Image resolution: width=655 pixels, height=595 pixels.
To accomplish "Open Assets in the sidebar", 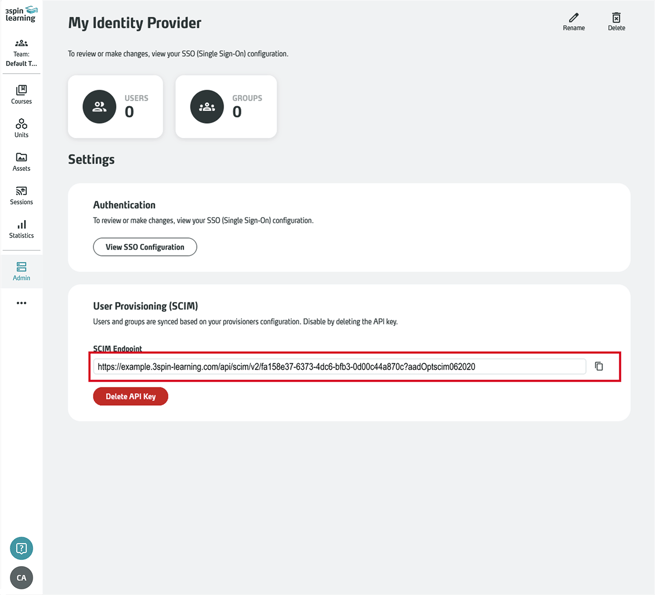I will [x=21, y=162].
